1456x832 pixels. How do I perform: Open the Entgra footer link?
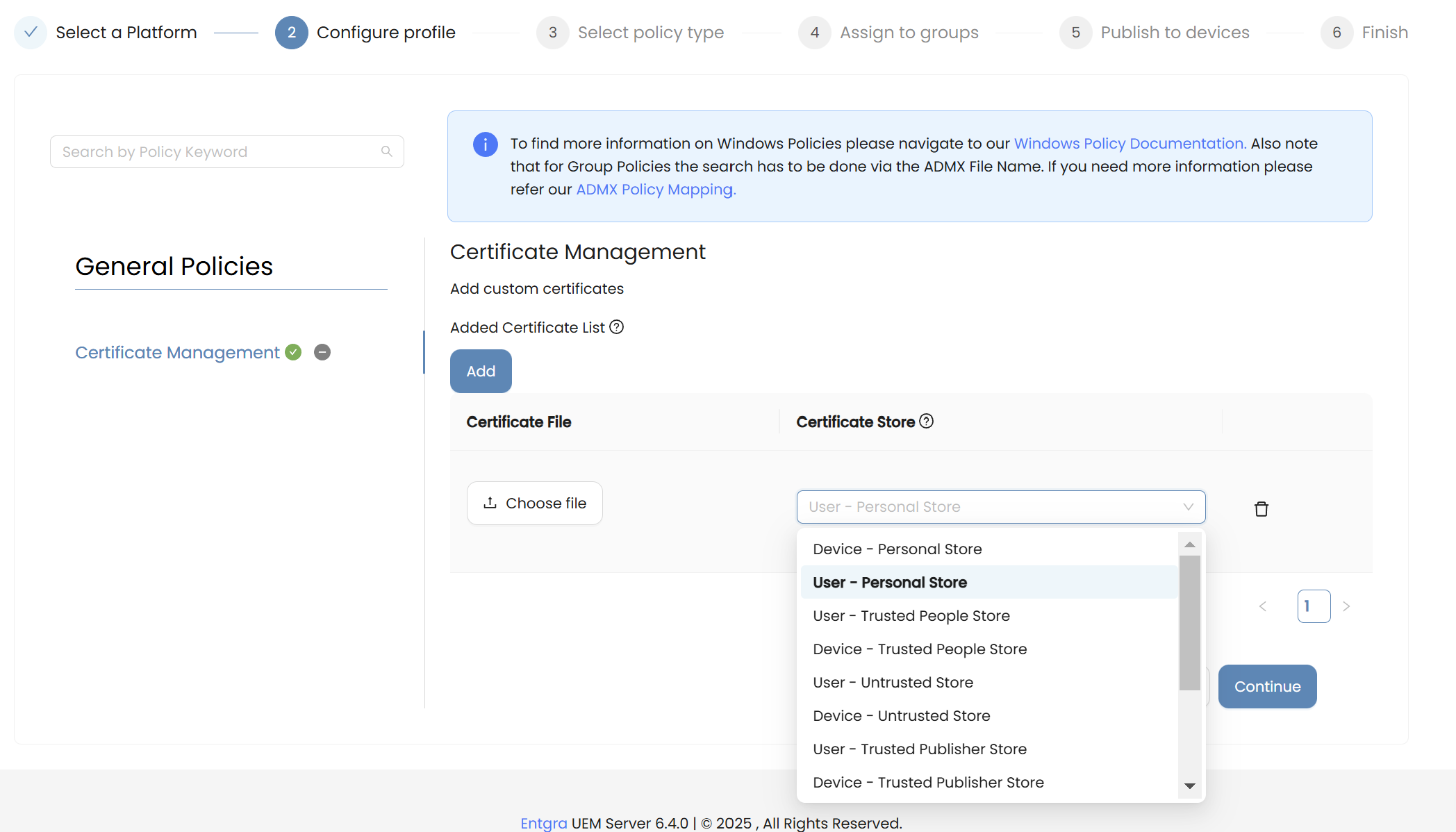(544, 823)
